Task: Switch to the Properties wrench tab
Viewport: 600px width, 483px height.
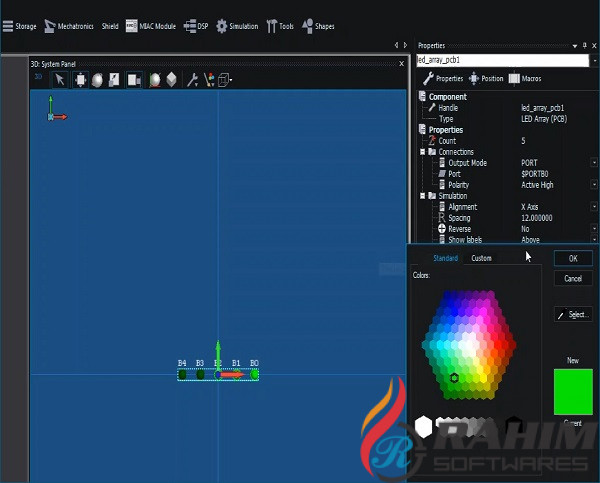Action: pos(443,78)
